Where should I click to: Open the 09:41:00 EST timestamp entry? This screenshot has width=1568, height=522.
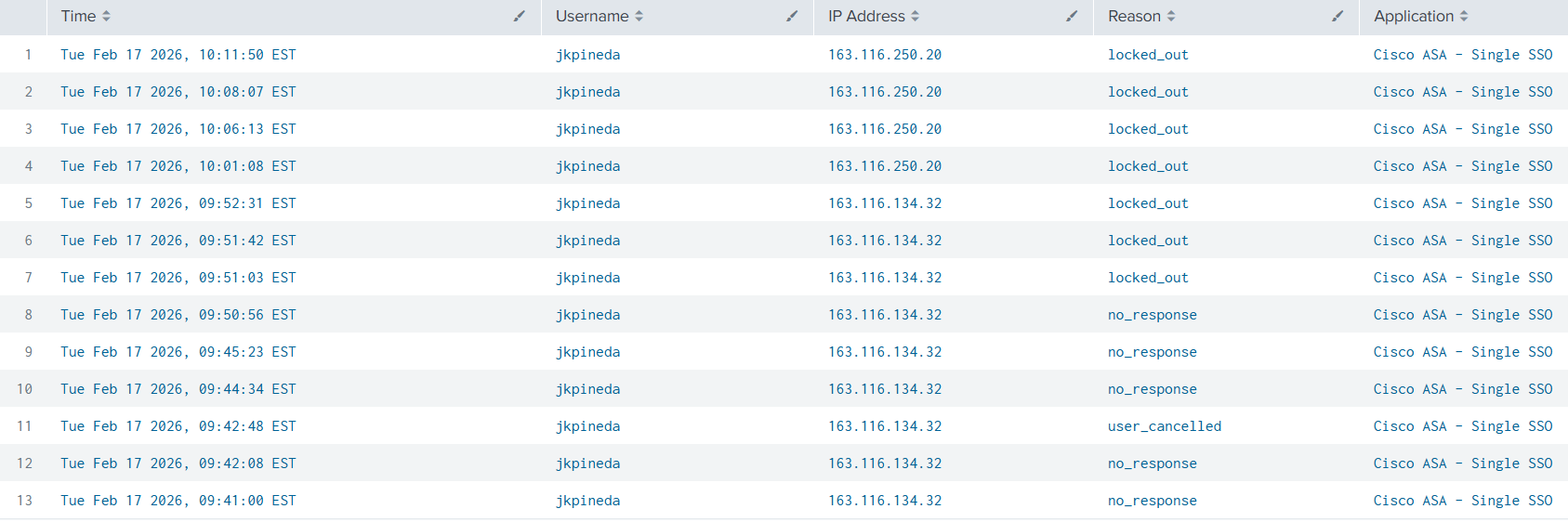pyautogui.click(x=178, y=501)
